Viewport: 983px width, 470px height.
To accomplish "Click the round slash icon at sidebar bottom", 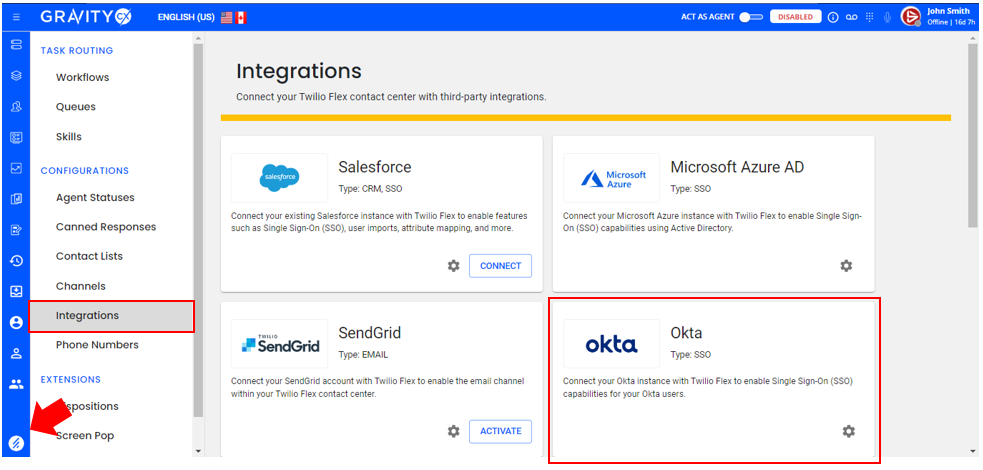I will [x=16, y=444].
